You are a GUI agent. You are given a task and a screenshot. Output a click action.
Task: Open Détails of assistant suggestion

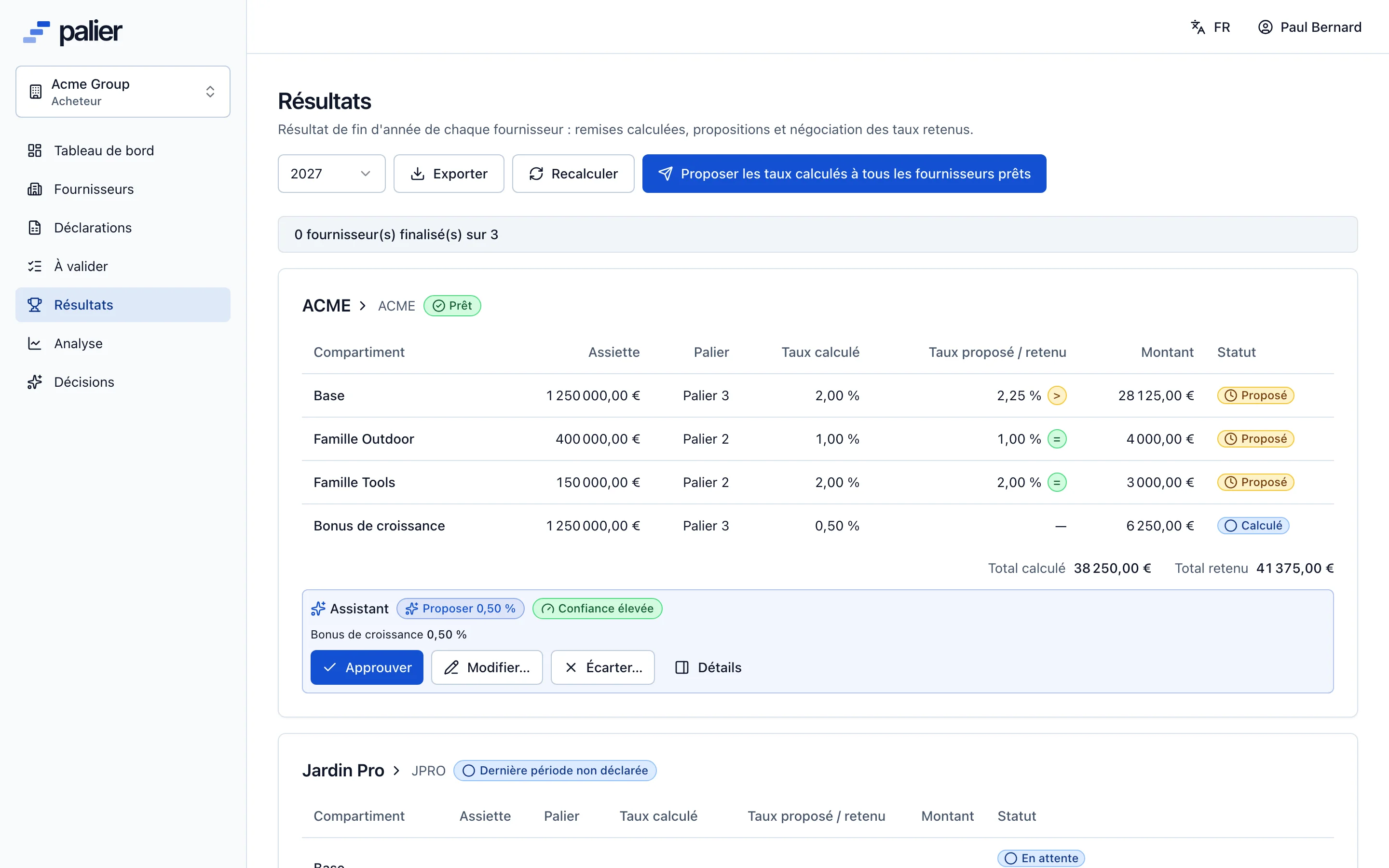[x=708, y=667]
